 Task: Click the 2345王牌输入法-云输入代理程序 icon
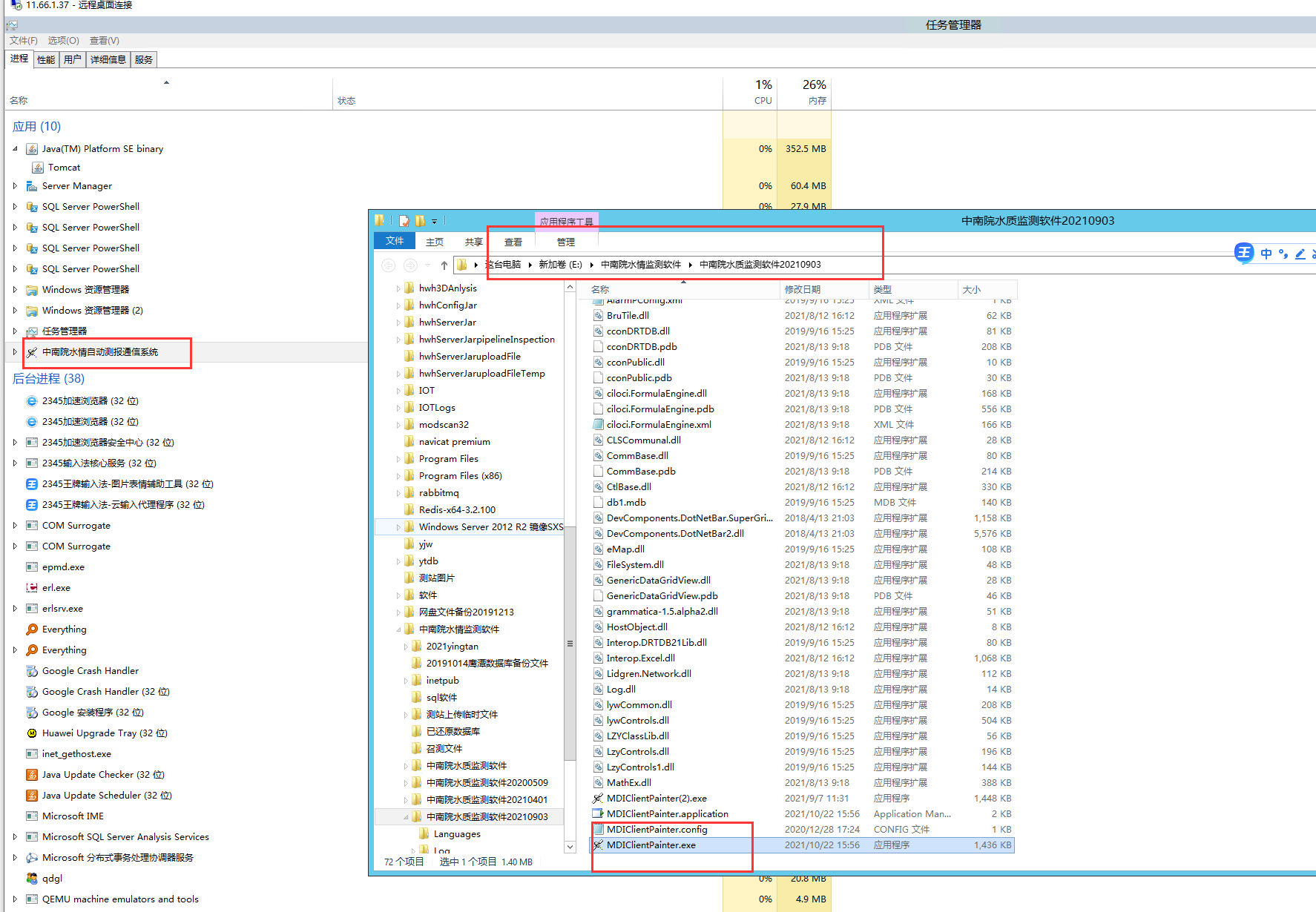coord(32,505)
